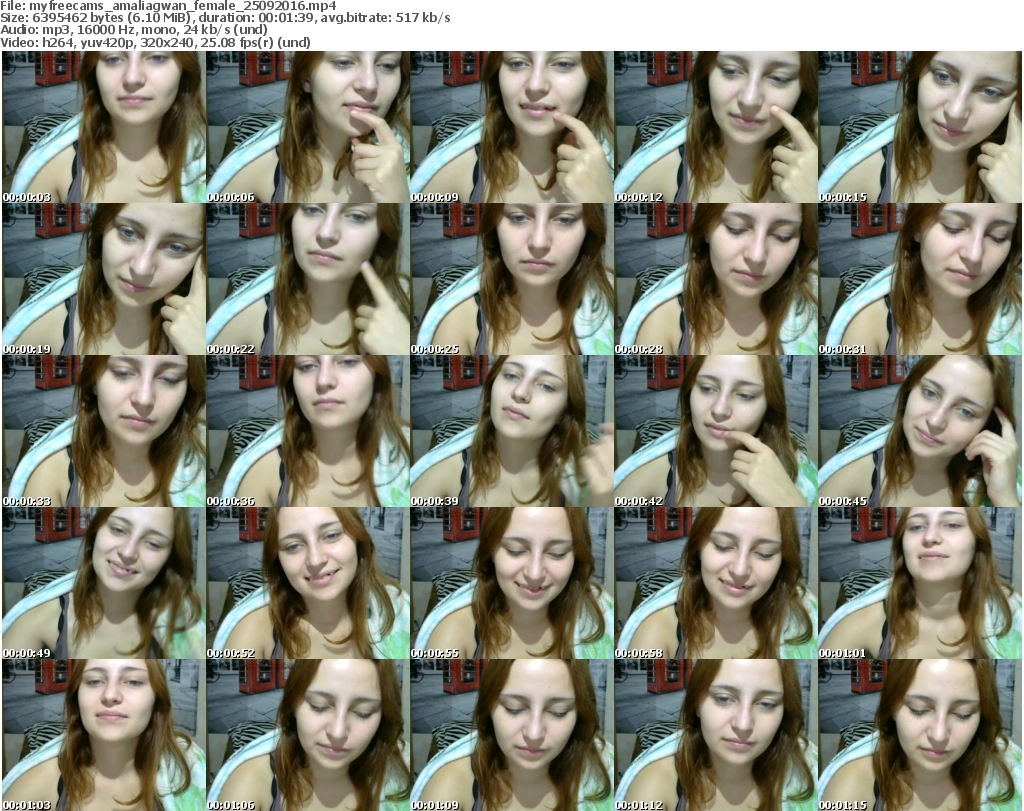Click the frame timestamped 00:00:39
Viewport: 1024px width, 811px height.
pyautogui.click(x=512, y=431)
